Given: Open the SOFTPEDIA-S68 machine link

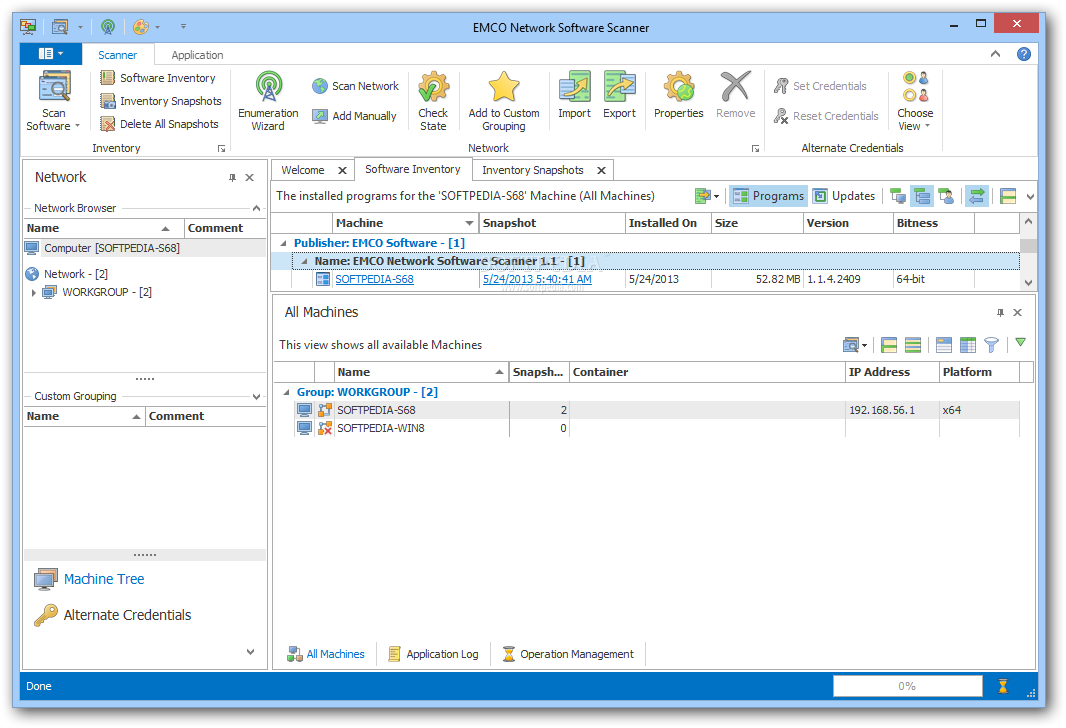Looking at the screenshot, I should pos(375,279).
